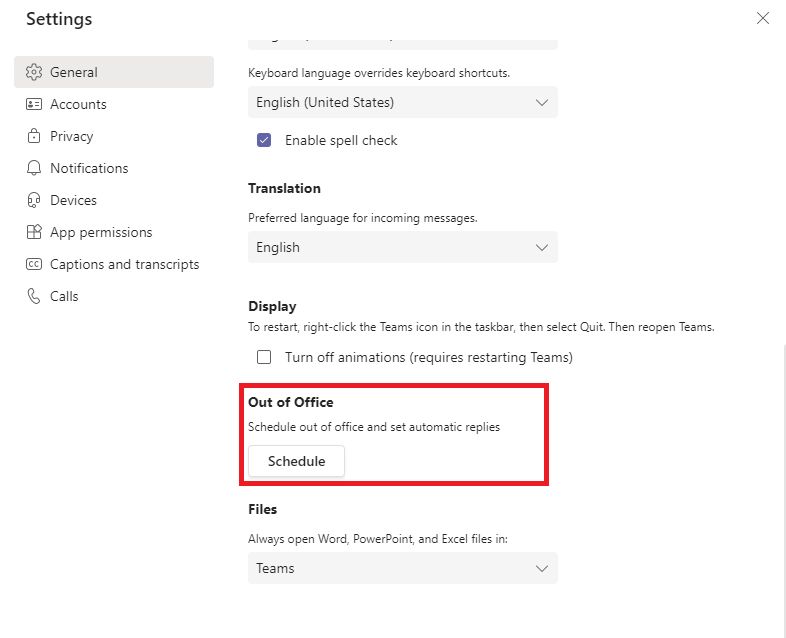
Task: Select Devices in the sidebar
Action: [114, 200]
